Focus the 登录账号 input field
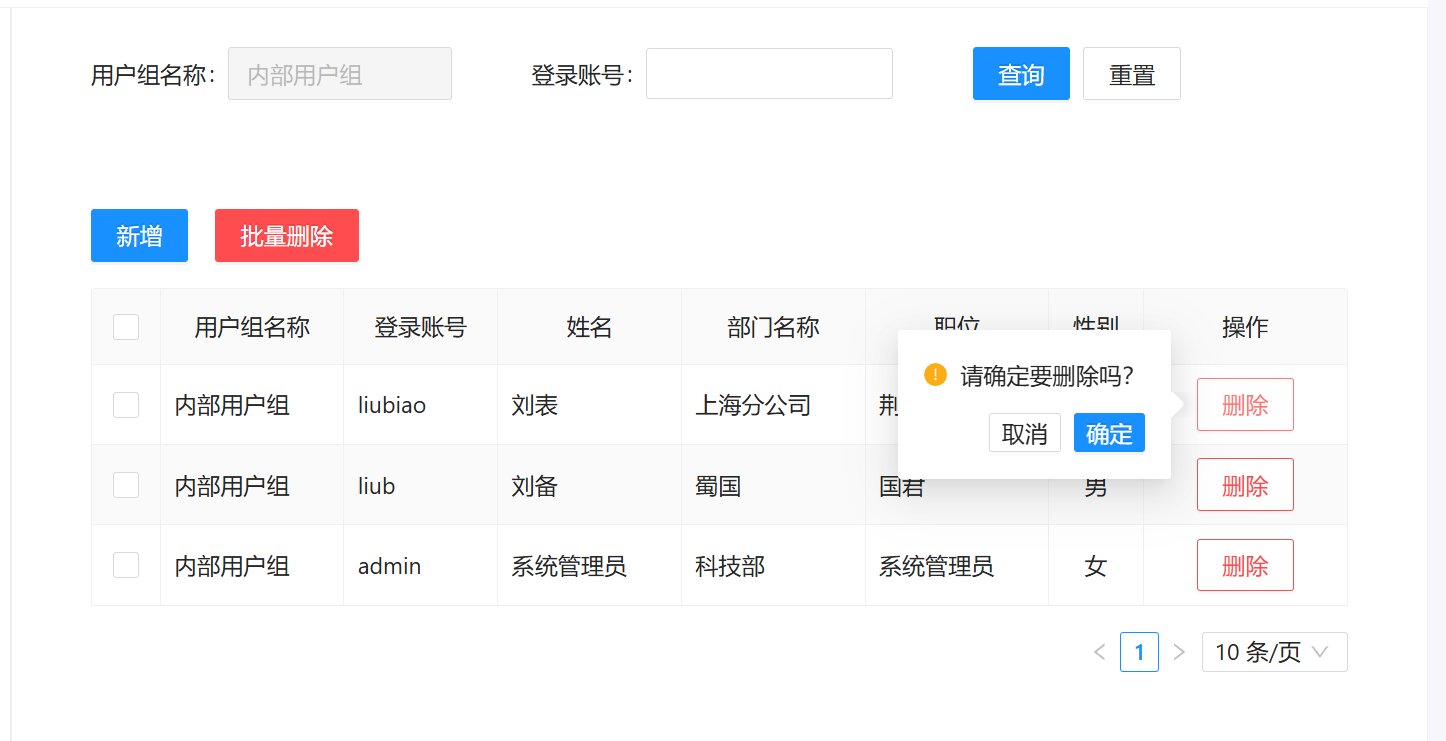The height and width of the screenshot is (741, 1446). (768, 74)
